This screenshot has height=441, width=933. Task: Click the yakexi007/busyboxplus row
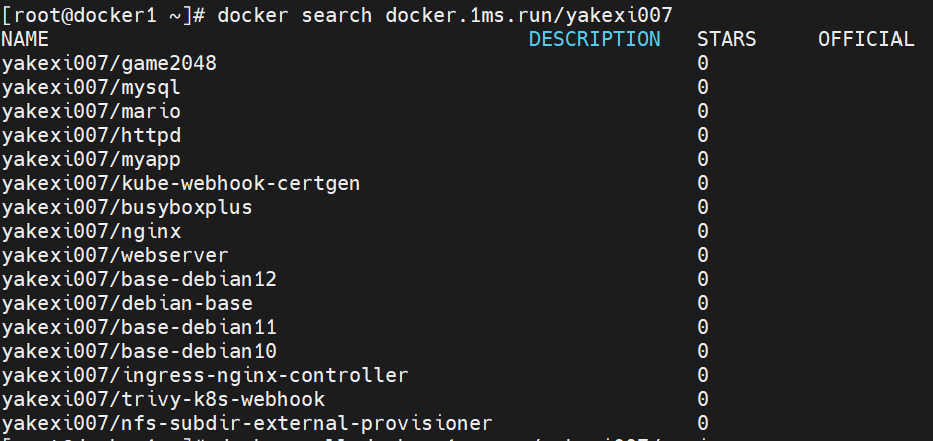127,207
